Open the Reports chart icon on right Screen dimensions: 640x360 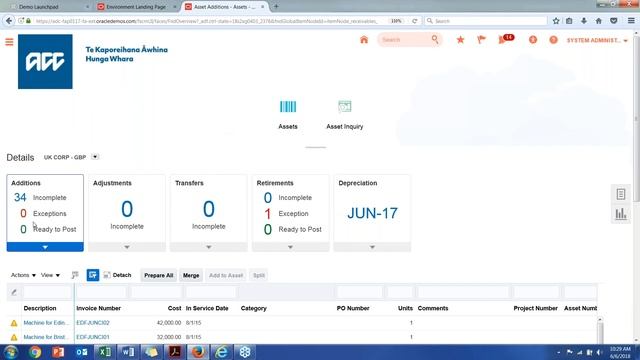pyautogui.click(x=621, y=213)
